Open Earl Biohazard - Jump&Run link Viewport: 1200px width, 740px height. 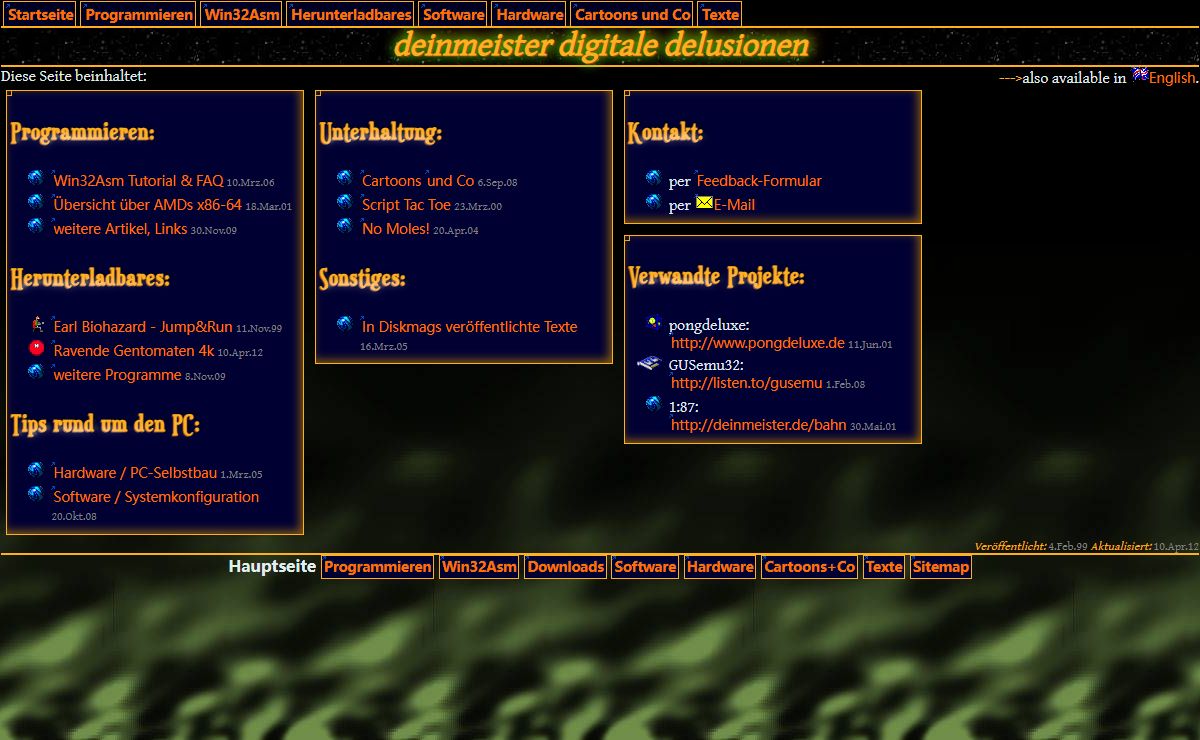142,327
